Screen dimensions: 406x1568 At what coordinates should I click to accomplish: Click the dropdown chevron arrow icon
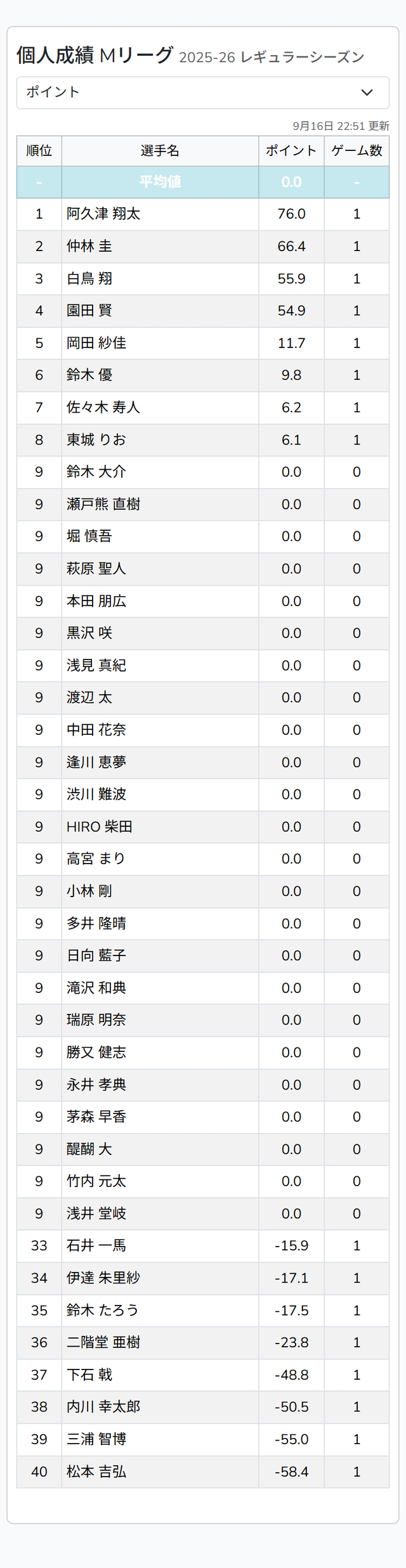367,93
